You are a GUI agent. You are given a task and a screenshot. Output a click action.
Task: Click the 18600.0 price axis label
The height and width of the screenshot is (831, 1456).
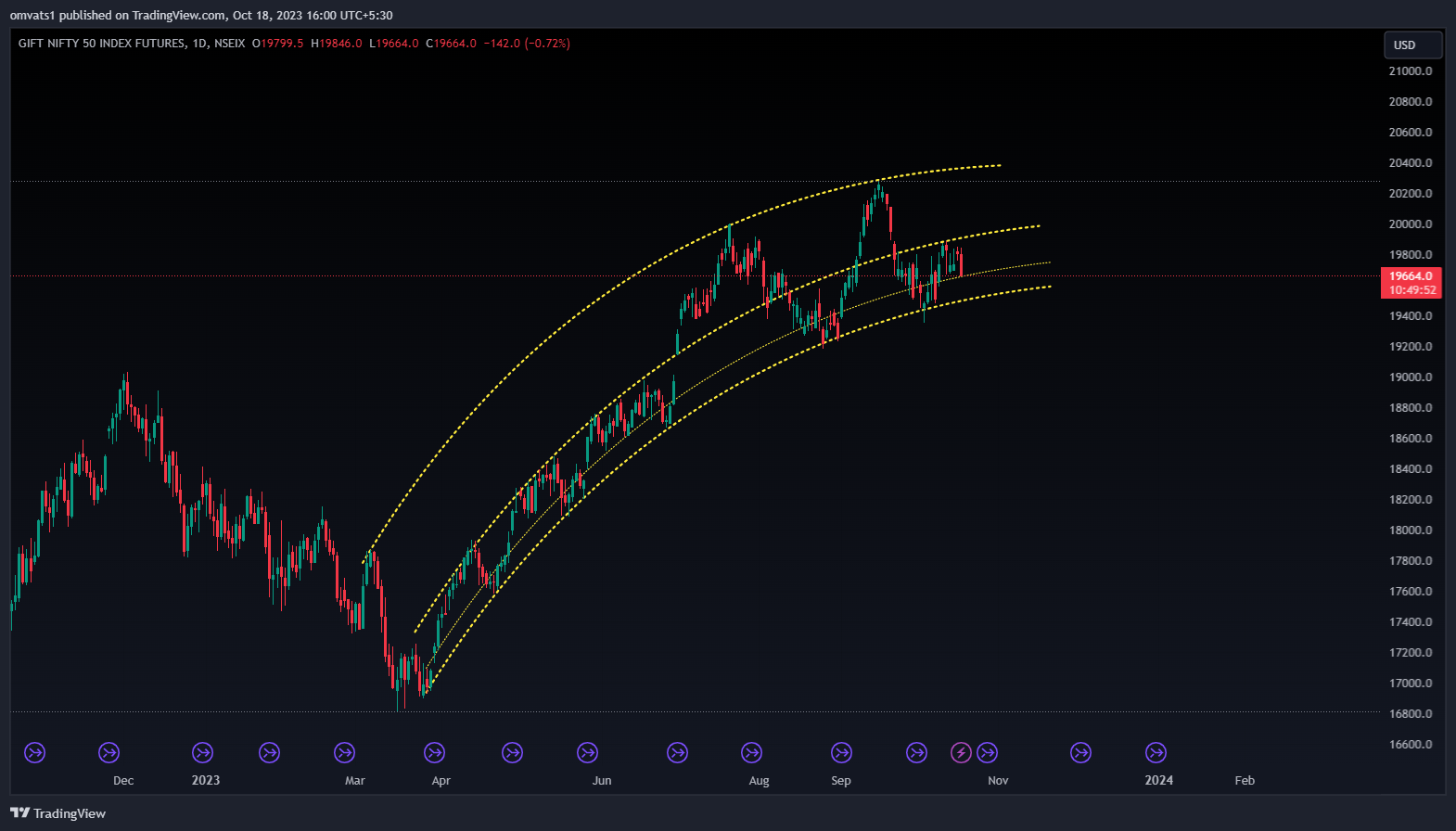[1411, 439]
